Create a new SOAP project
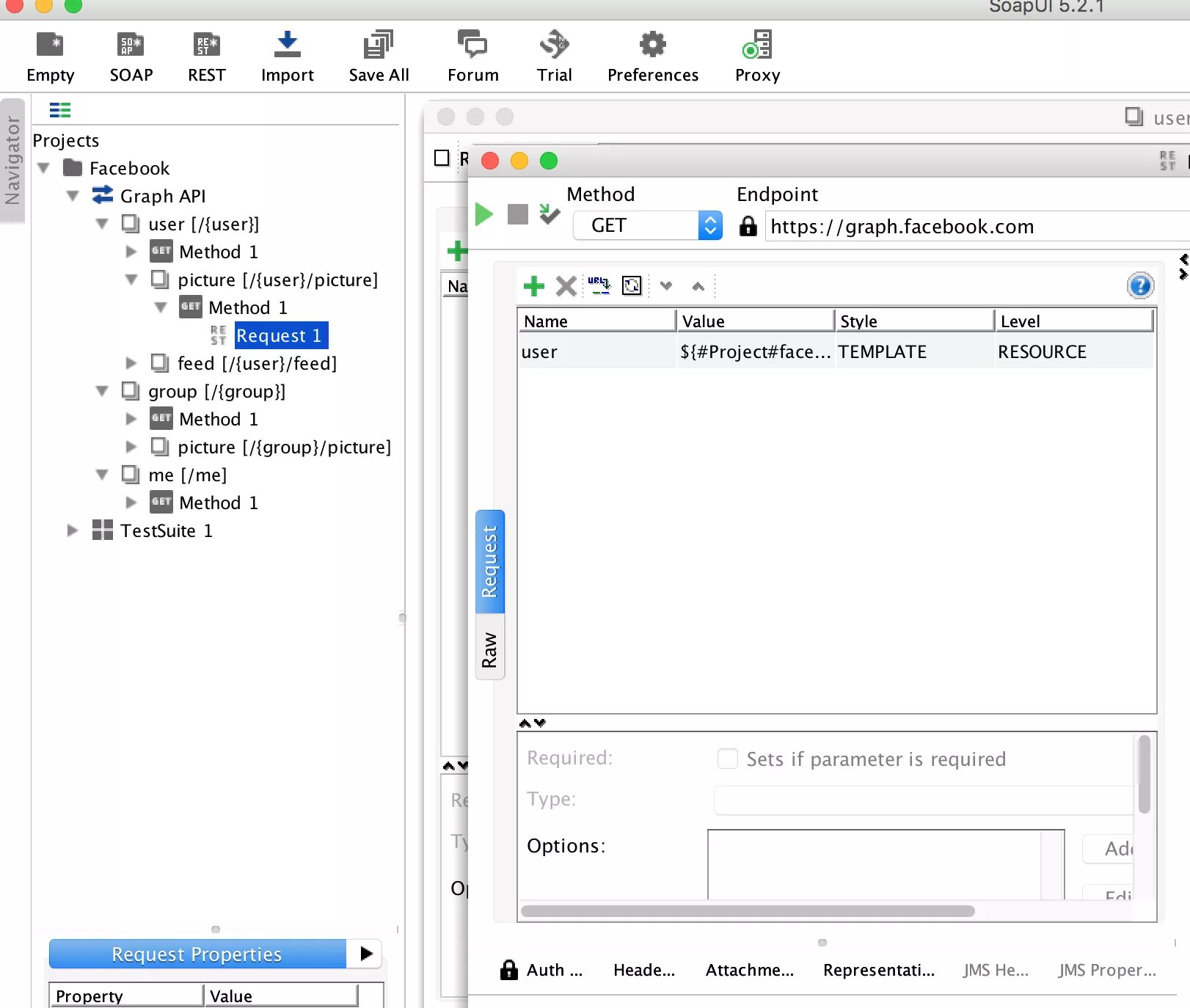Image resolution: width=1190 pixels, height=1008 pixels. coord(131,57)
